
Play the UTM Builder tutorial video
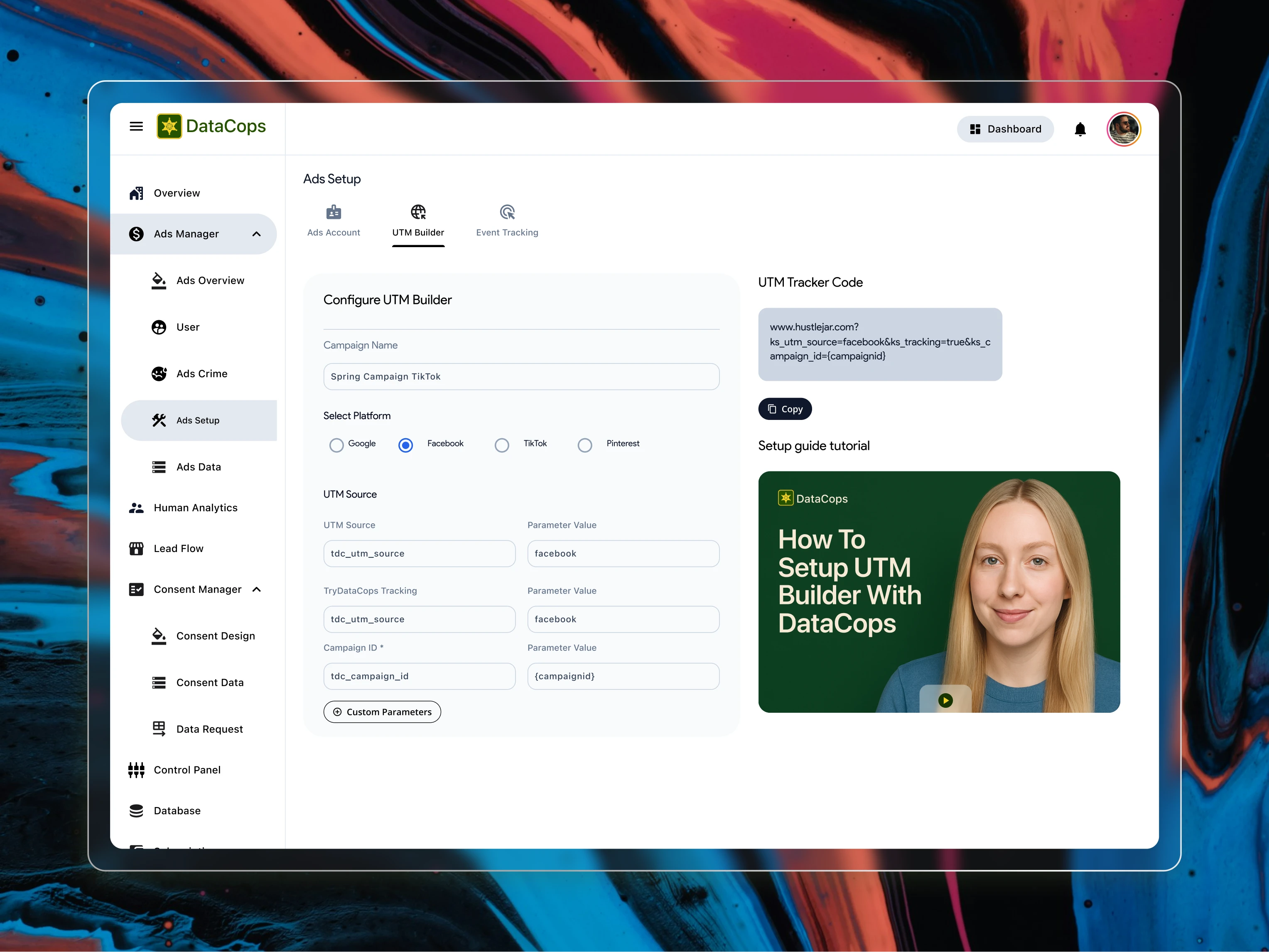click(945, 699)
